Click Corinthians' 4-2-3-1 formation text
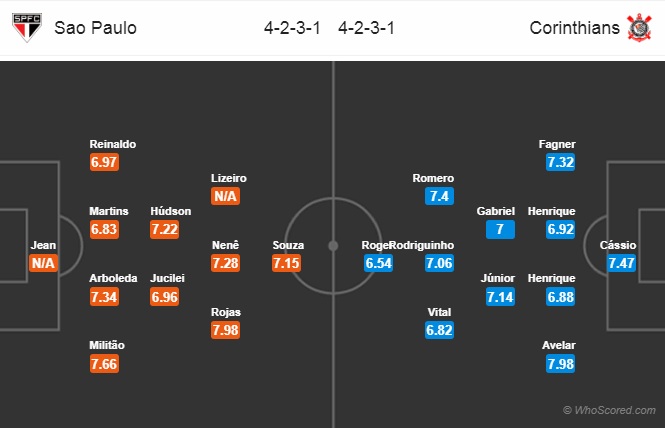 click(x=366, y=28)
